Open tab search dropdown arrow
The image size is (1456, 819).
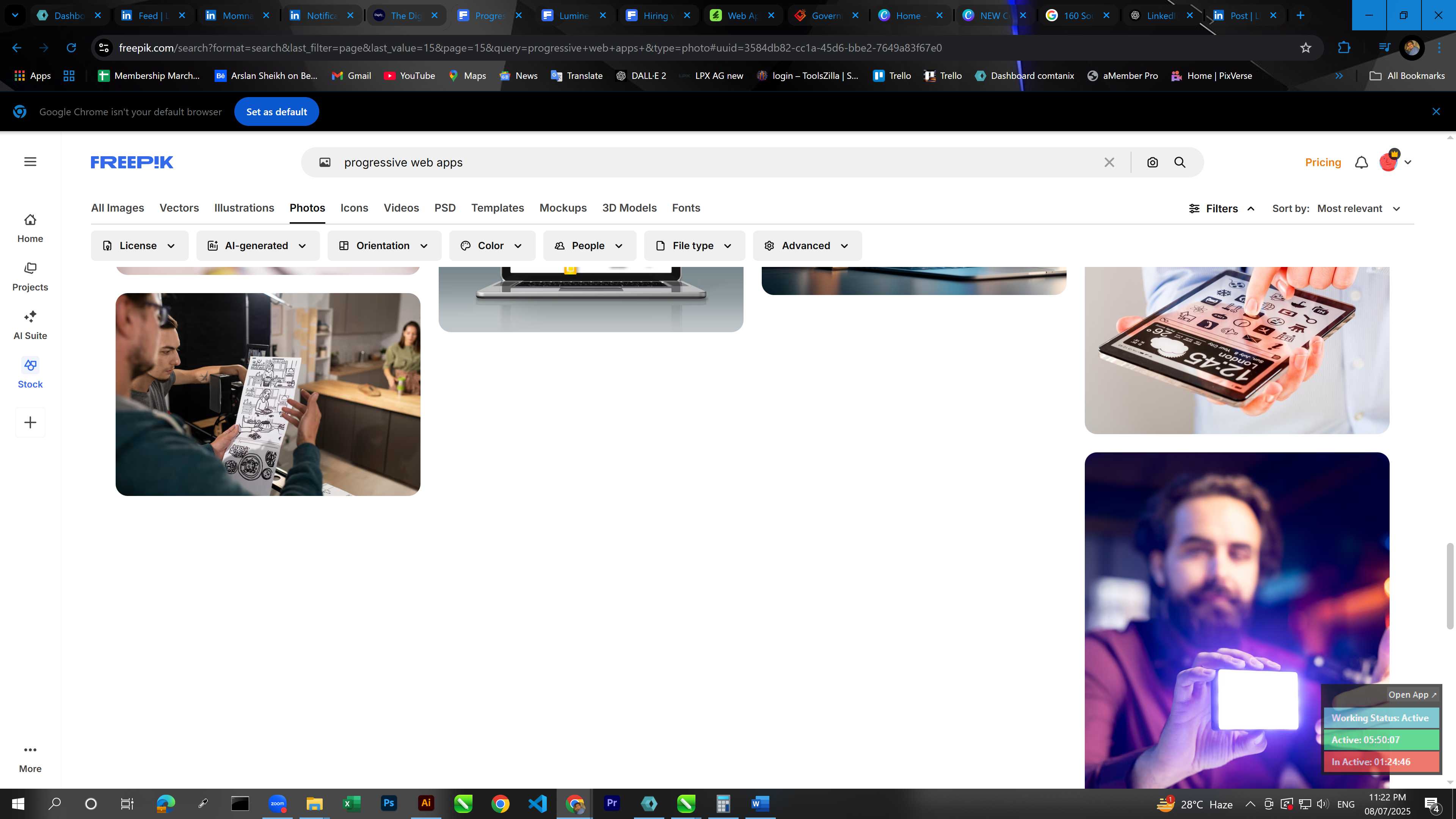(15, 15)
